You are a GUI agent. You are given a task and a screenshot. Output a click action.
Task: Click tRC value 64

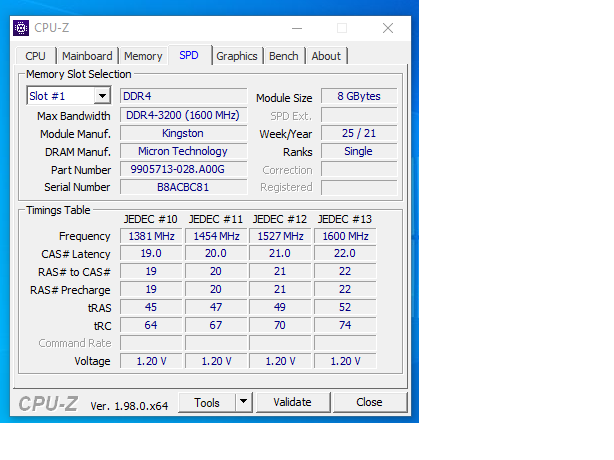pyautogui.click(x=151, y=325)
